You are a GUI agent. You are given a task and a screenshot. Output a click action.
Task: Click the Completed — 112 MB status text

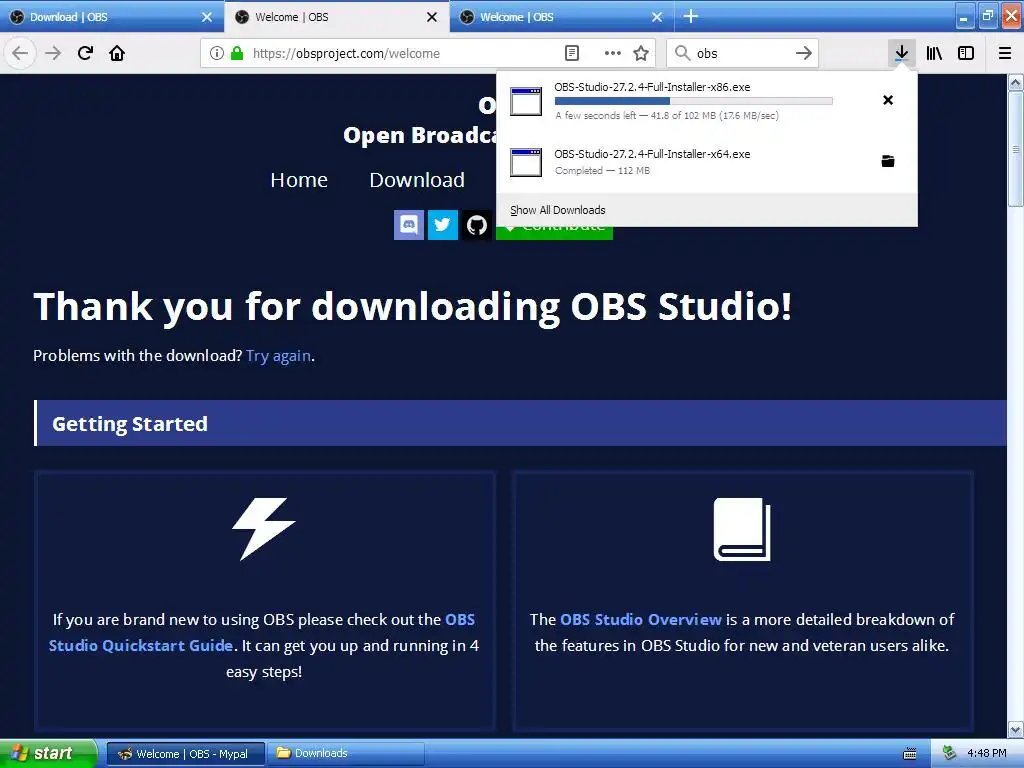(x=602, y=170)
